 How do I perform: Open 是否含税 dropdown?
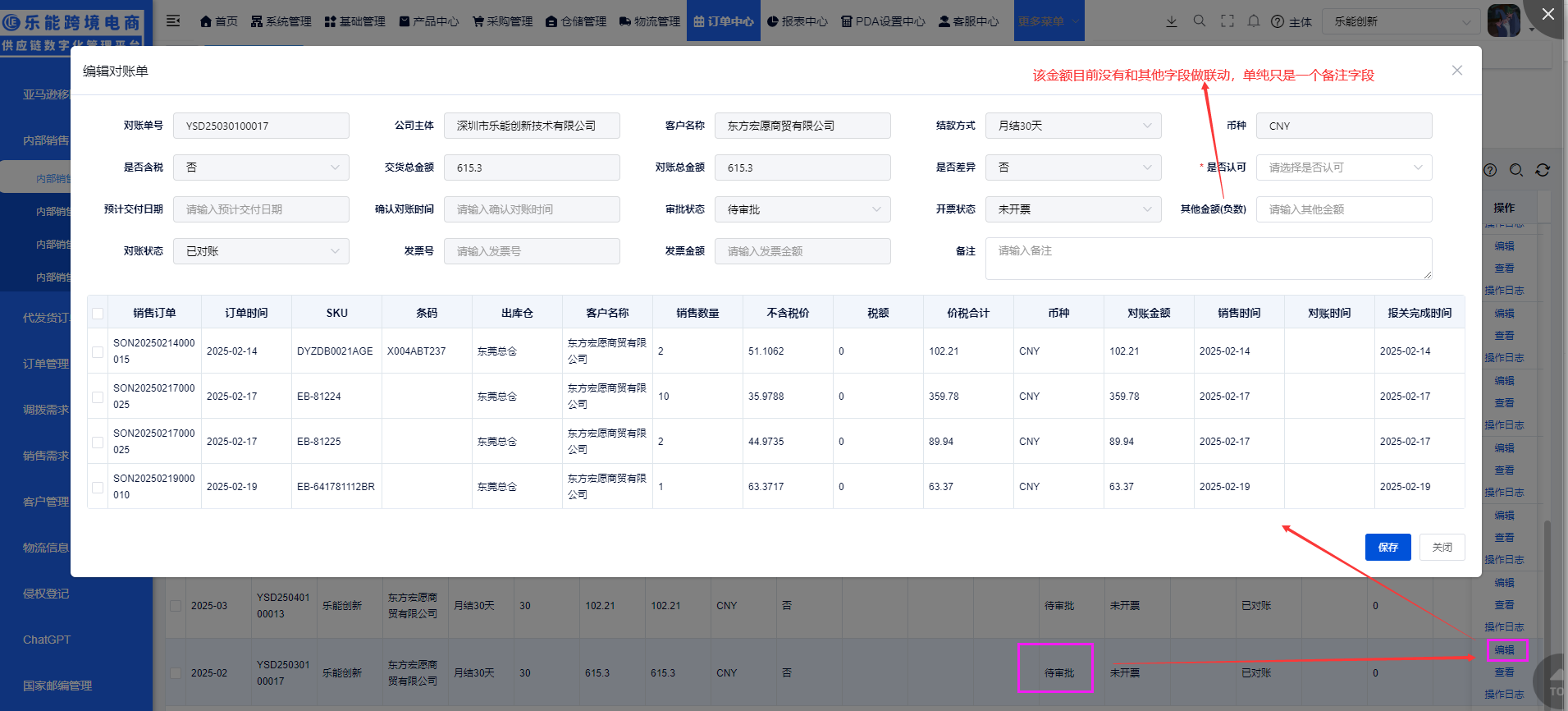261,167
